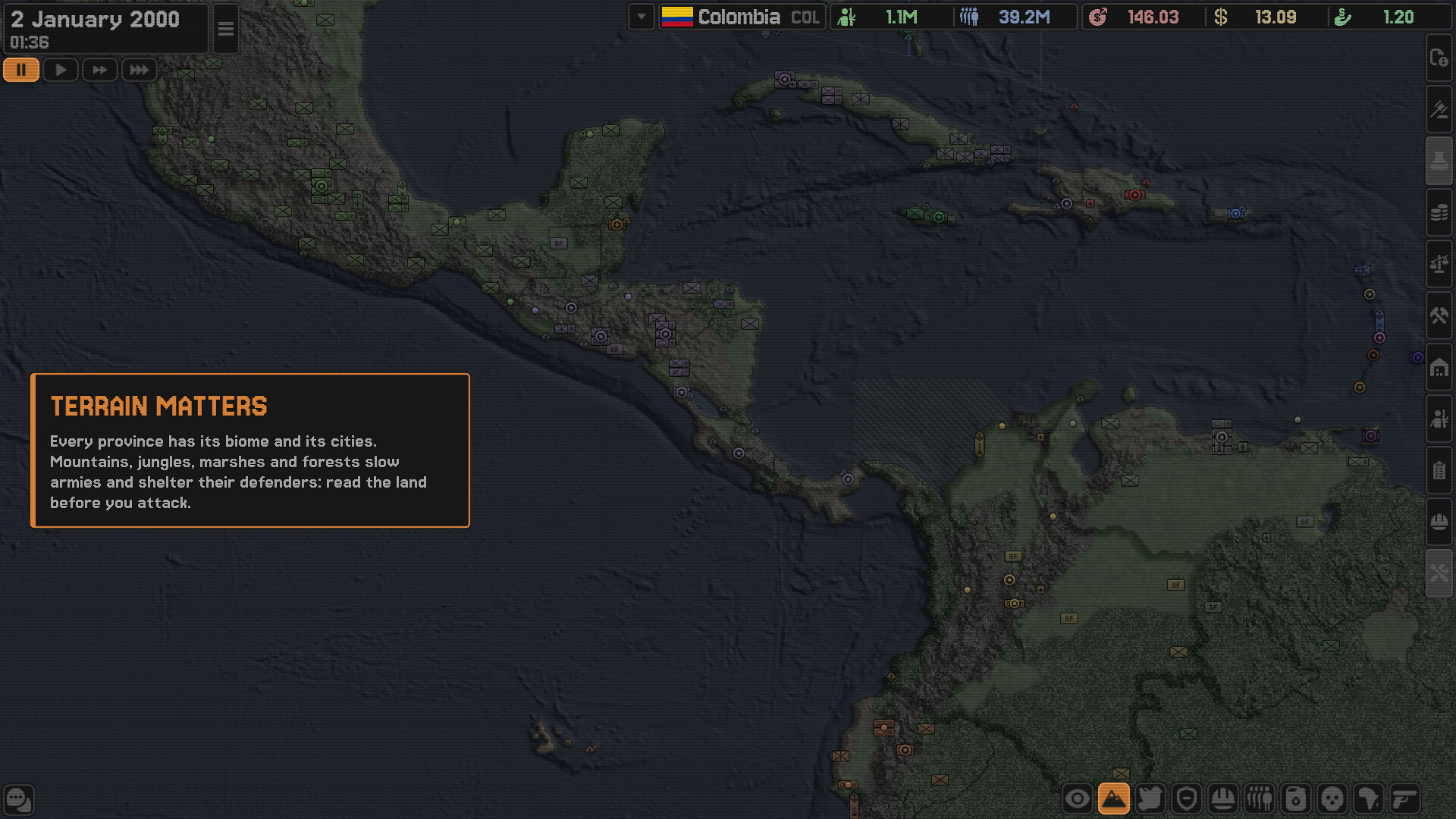1456x819 pixels.
Task: Open the flask research panel
Action: pyautogui.click(x=1439, y=161)
